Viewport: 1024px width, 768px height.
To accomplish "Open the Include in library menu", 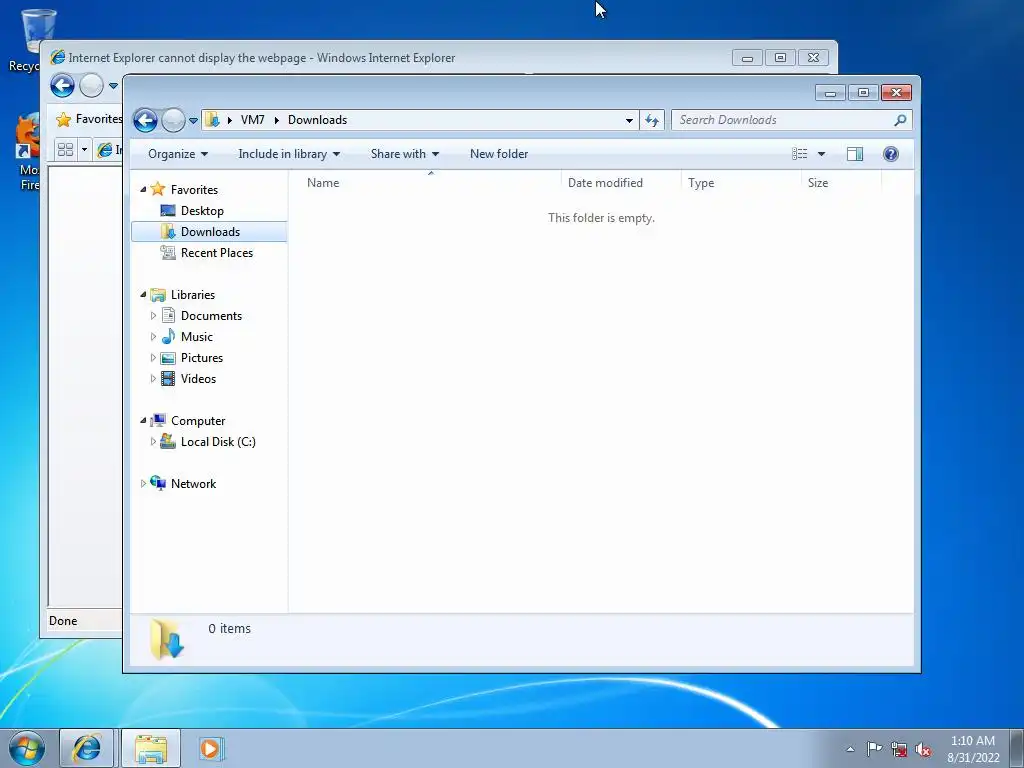I will pos(289,154).
